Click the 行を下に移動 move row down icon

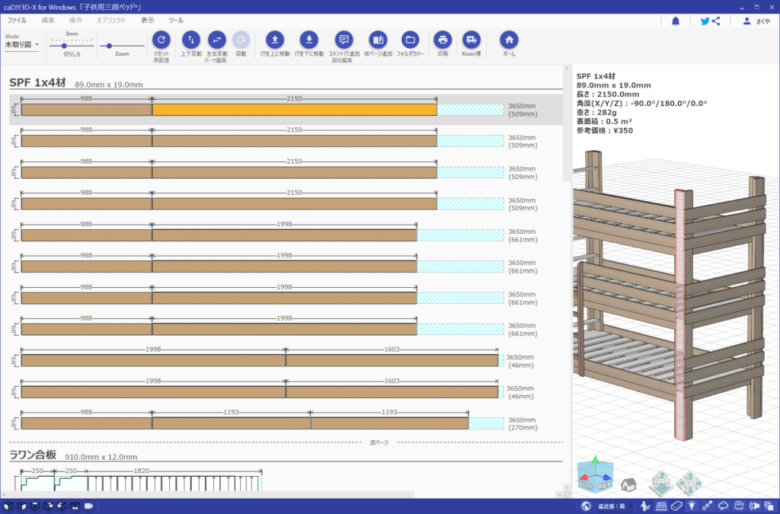pyautogui.click(x=309, y=40)
